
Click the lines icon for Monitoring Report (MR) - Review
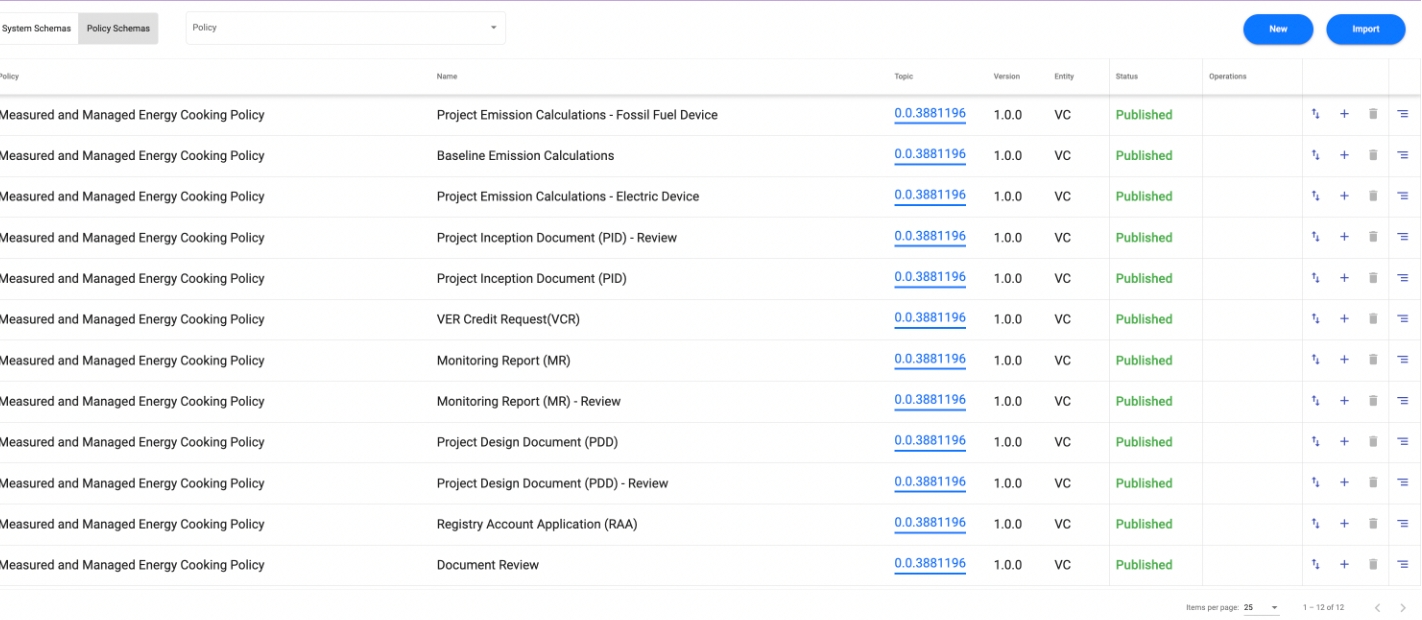tap(1402, 401)
